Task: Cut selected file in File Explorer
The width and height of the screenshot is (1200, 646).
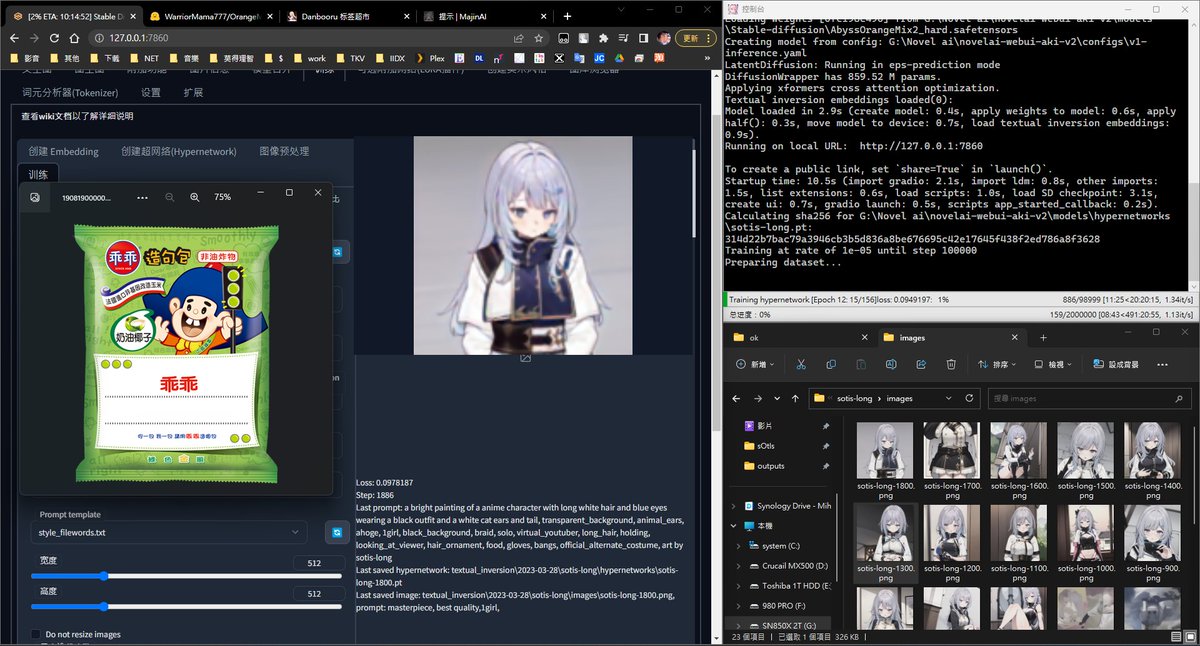Action: [801, 364]
